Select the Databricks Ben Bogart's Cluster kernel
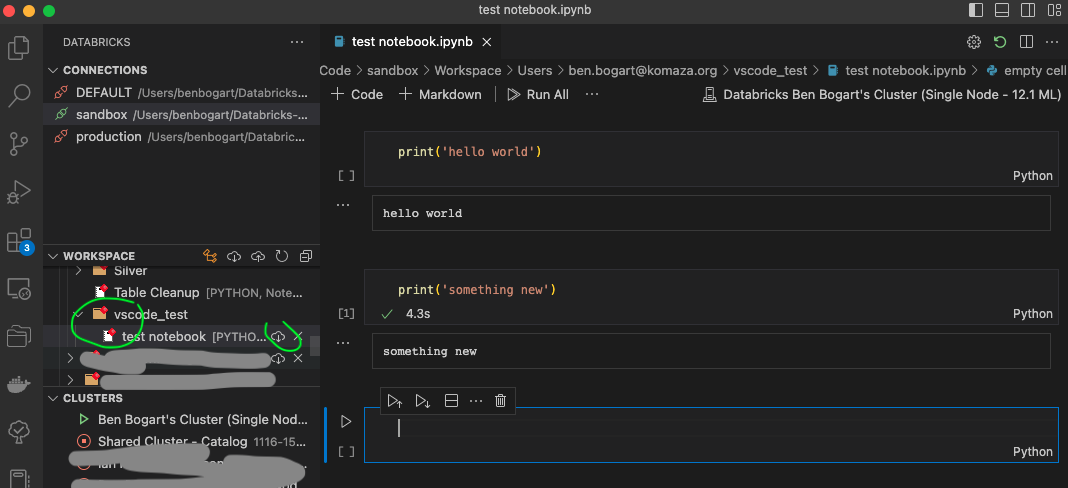Viewport: 1068px width, 488px height. [x=883, y=95]
